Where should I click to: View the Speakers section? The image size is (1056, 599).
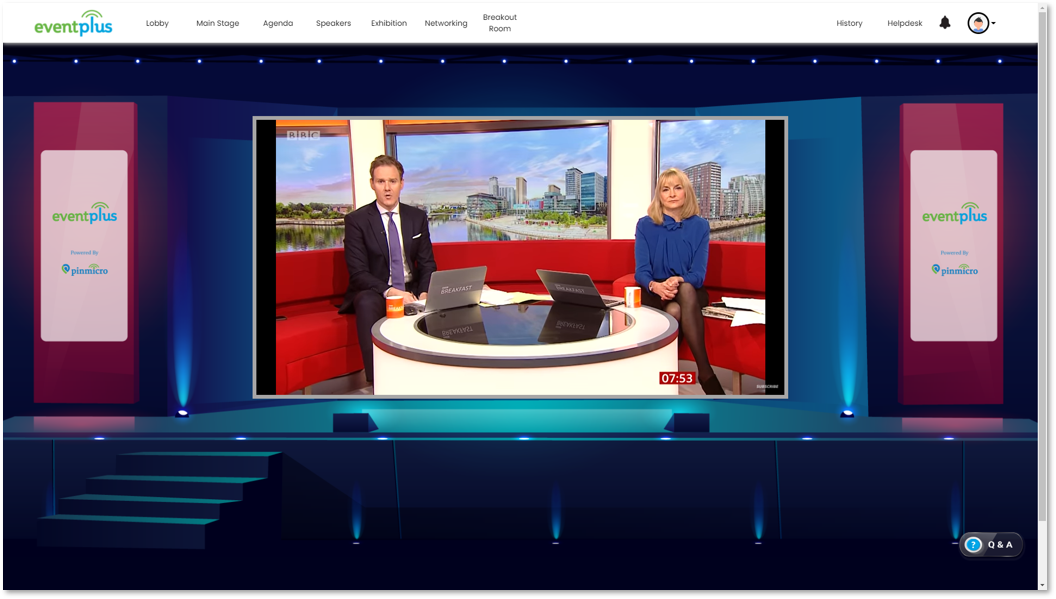click(333, 23)
